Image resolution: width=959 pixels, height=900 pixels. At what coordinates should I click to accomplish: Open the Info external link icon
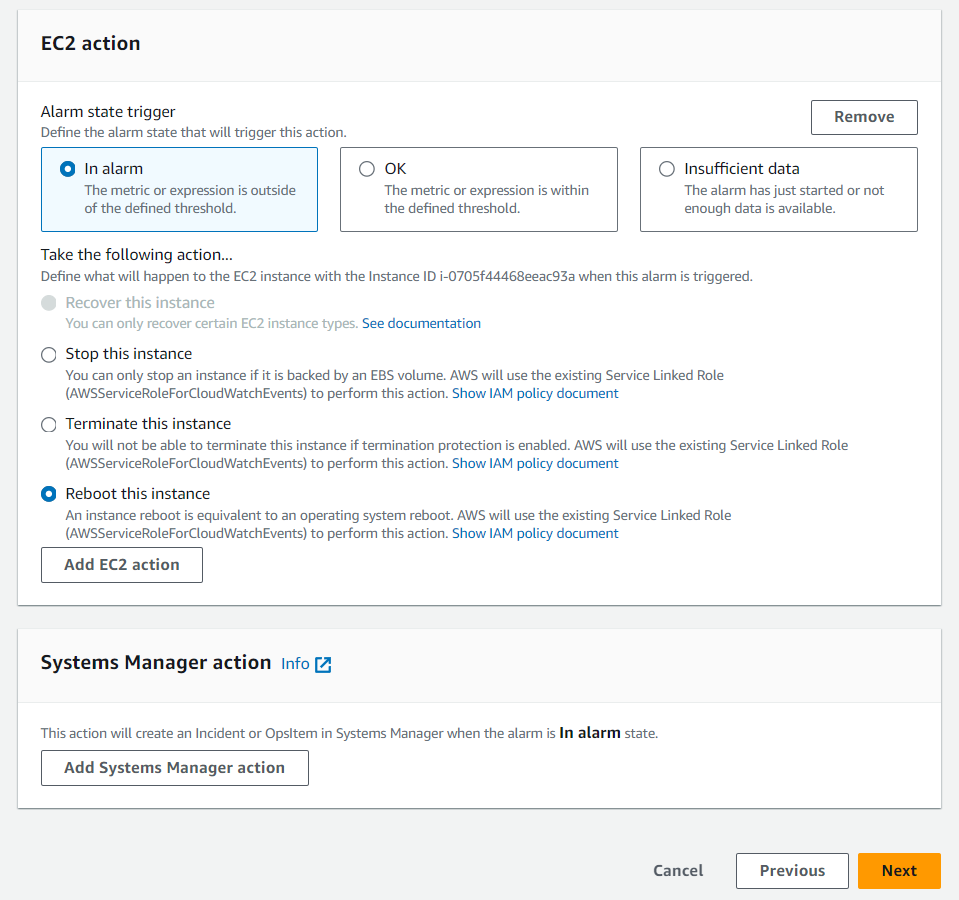coord(323,664)
